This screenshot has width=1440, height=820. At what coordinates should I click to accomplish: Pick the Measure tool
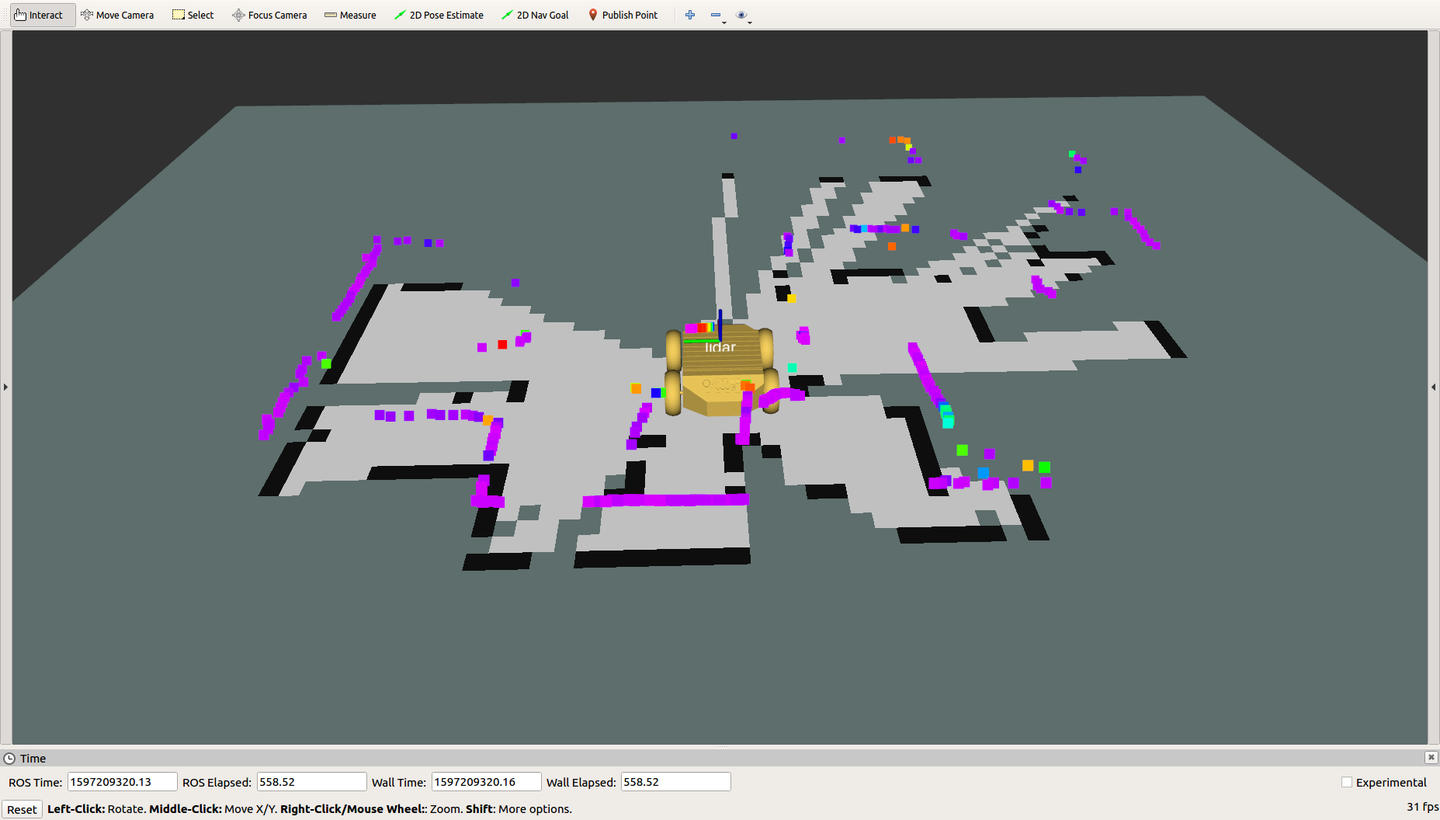click(350, 15)
